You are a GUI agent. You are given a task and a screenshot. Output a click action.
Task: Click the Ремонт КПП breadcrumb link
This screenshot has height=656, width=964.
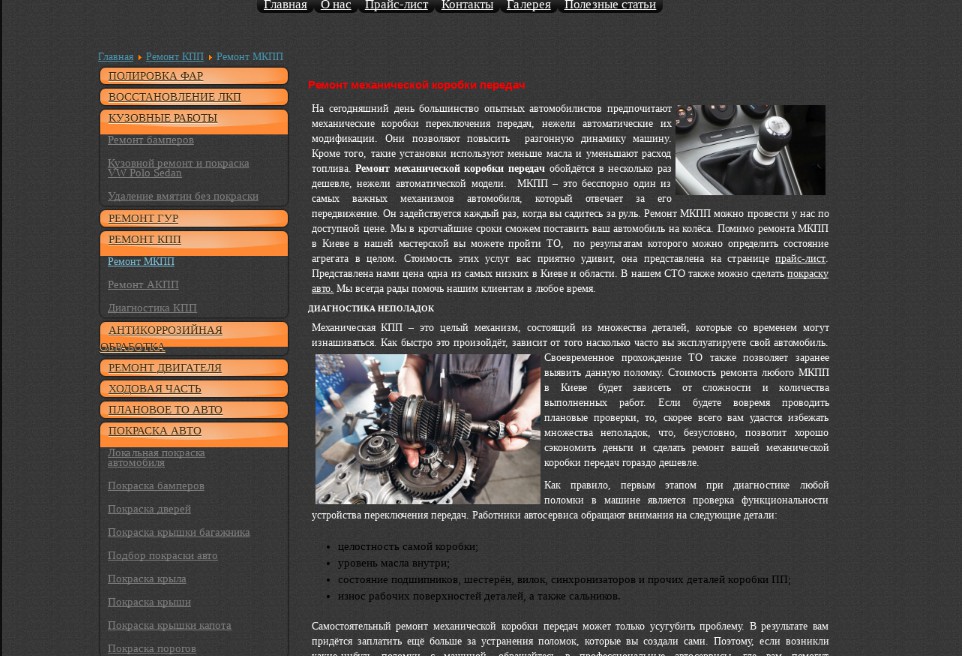[175, 57]
